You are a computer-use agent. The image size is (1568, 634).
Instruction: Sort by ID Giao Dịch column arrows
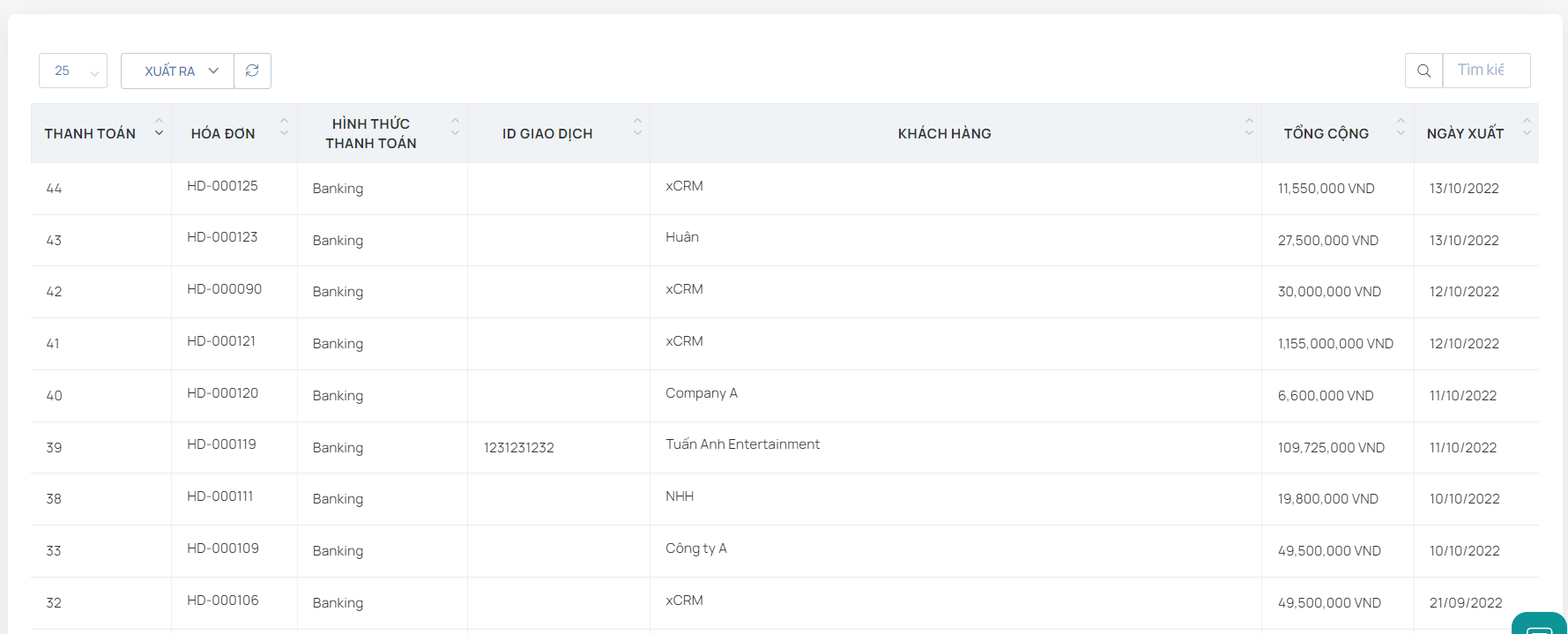[637, 127]
